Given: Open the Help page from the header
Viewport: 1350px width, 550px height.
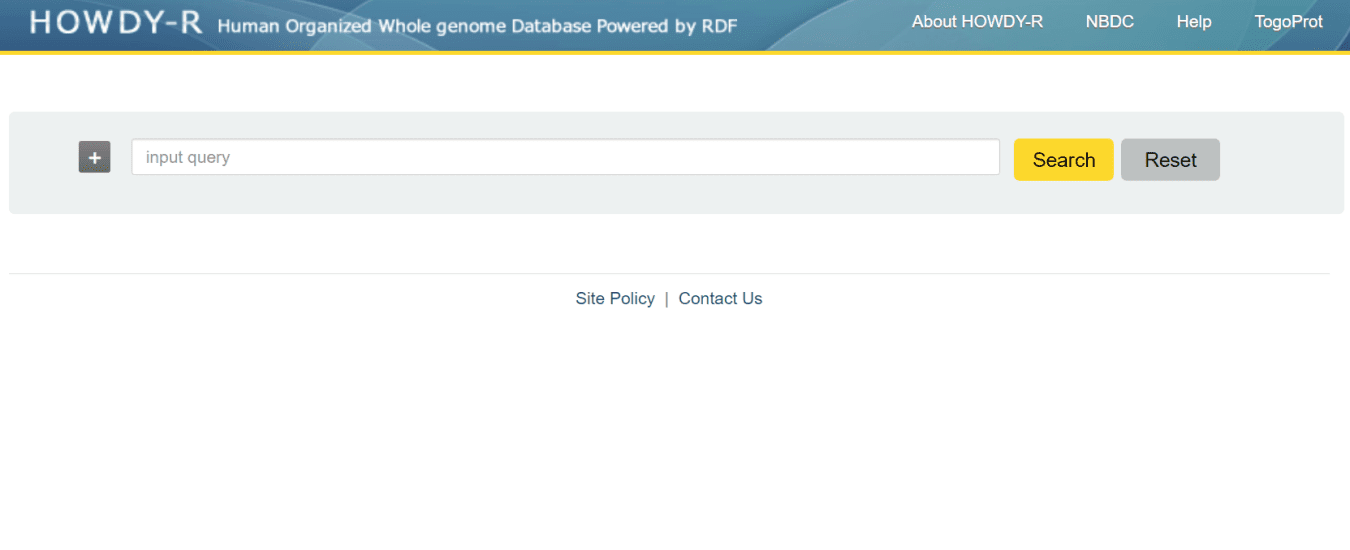Looking at the screenshot, I should pyautogui.click(x=1193, y=22).
